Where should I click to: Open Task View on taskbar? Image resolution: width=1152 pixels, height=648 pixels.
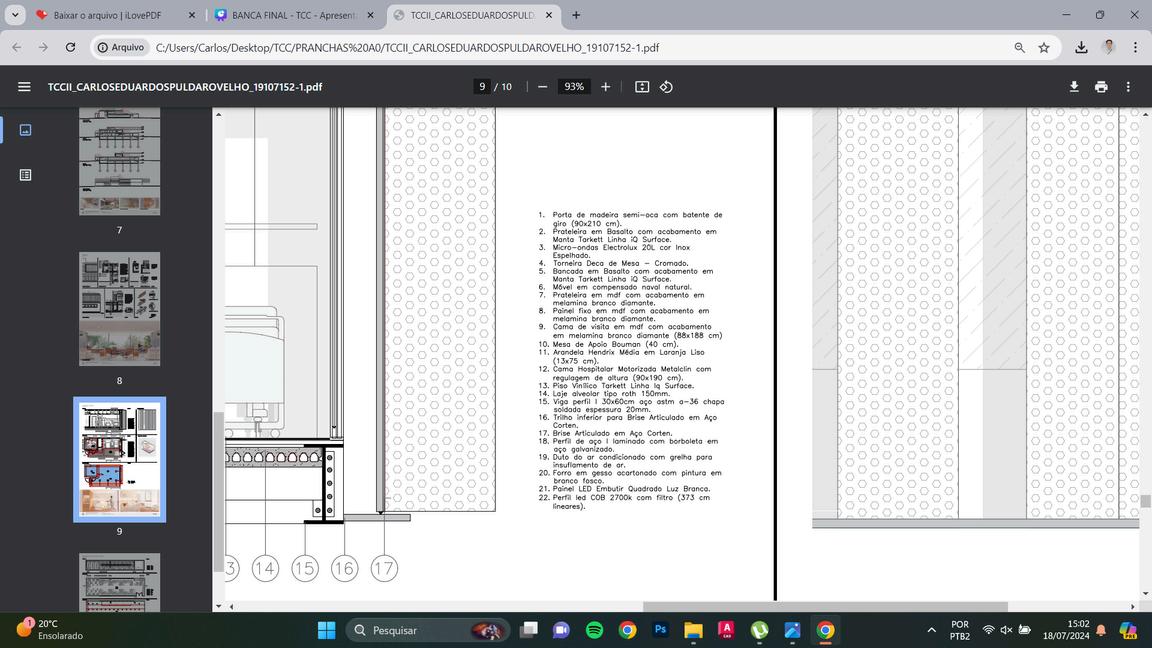click(528, 630)
